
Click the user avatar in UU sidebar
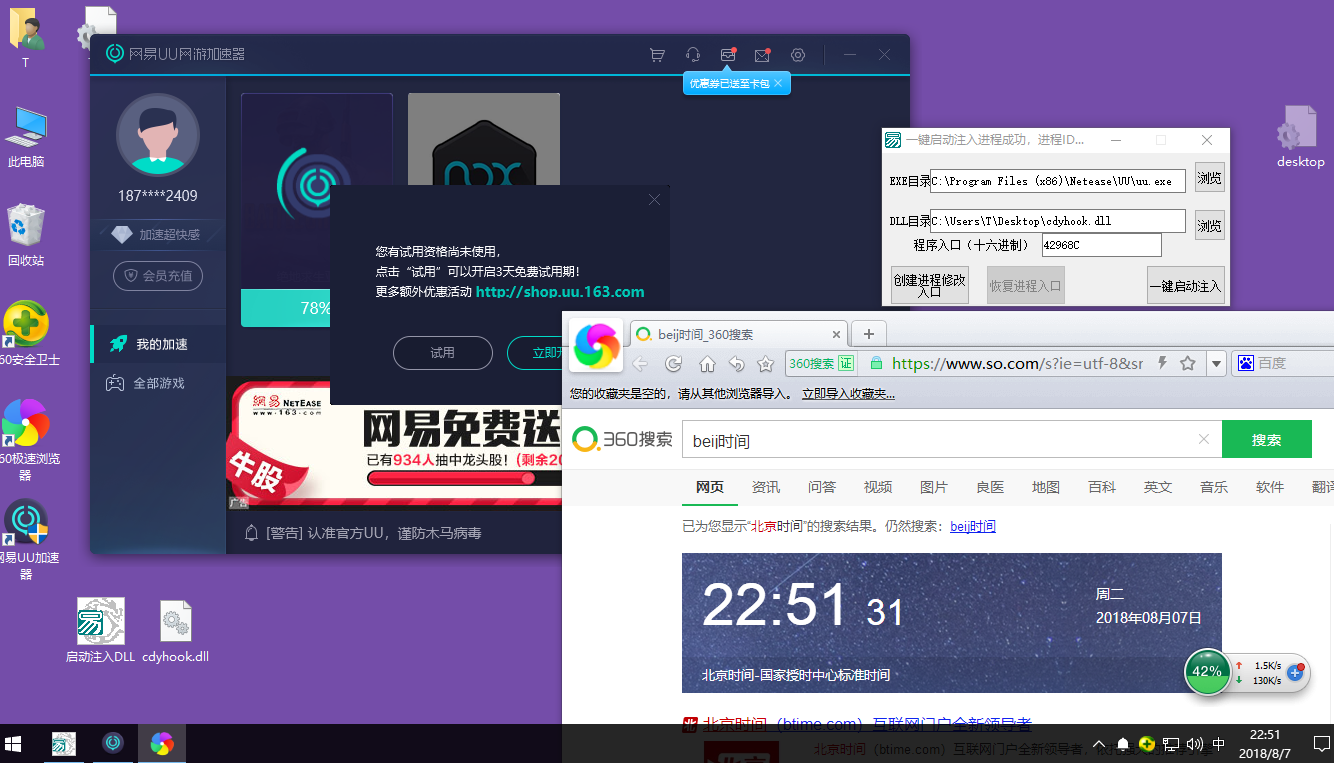coord(157,135)
